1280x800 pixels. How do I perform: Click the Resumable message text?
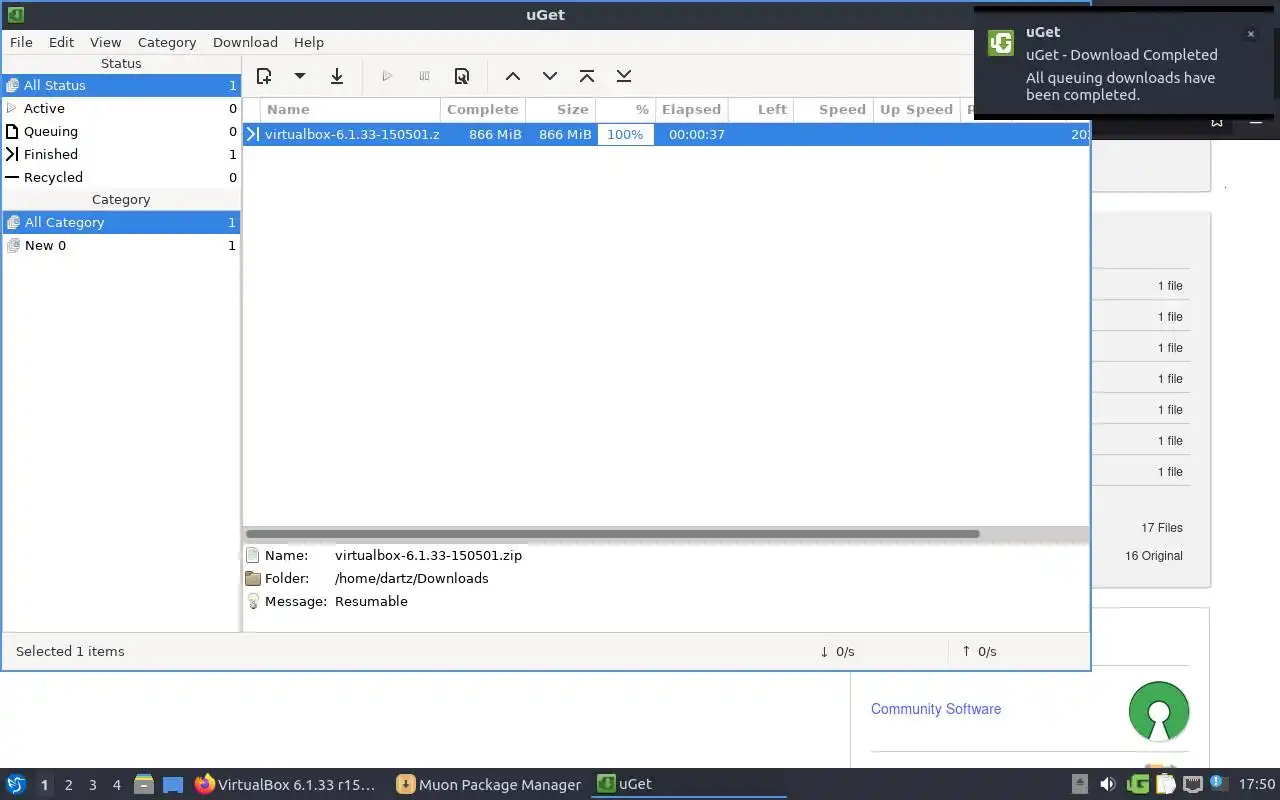coord(371,601)
